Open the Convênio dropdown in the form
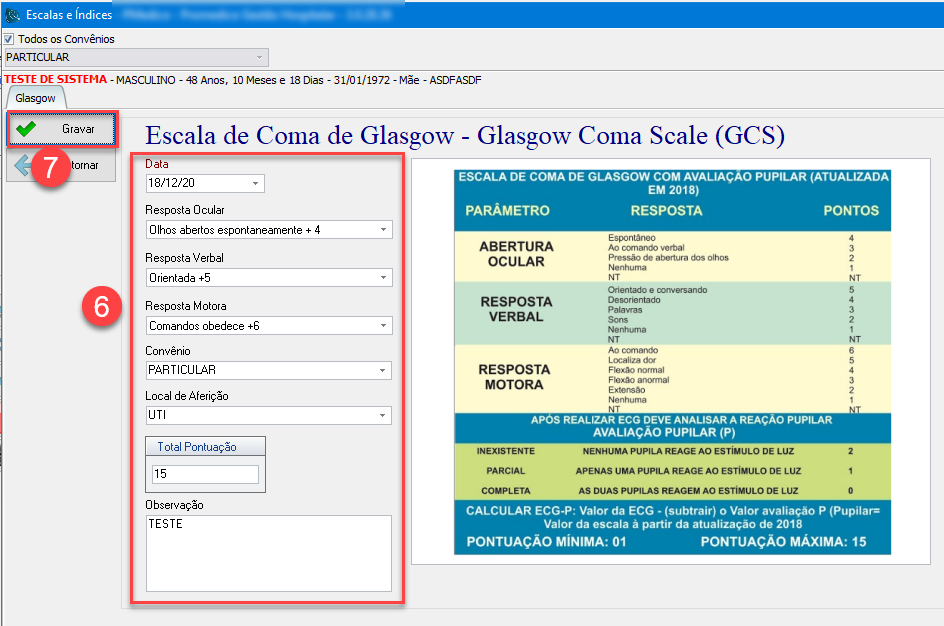This screenshot has height=626, width=944. point(384,371)
